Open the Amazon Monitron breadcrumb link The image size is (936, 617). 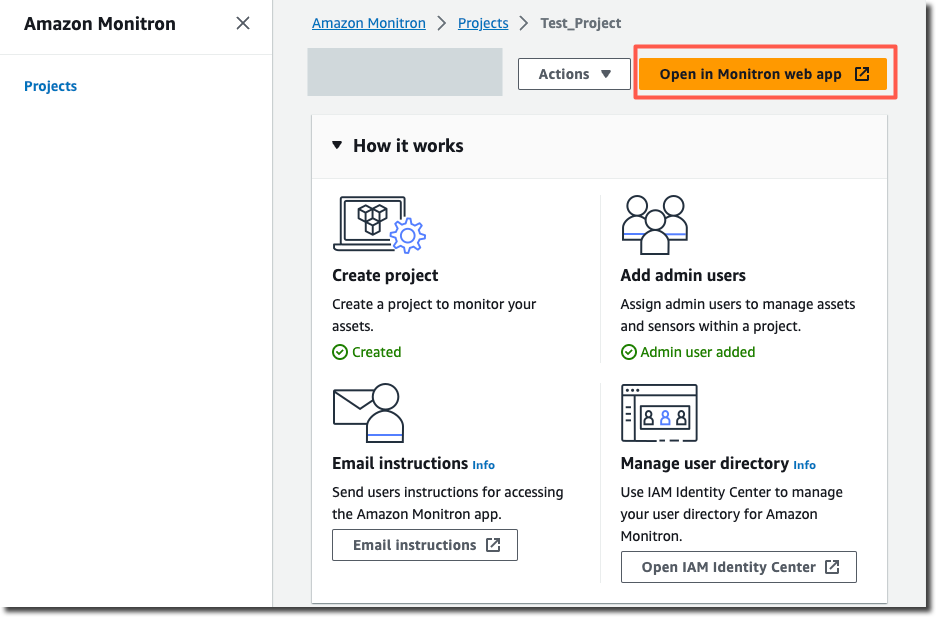368,23
